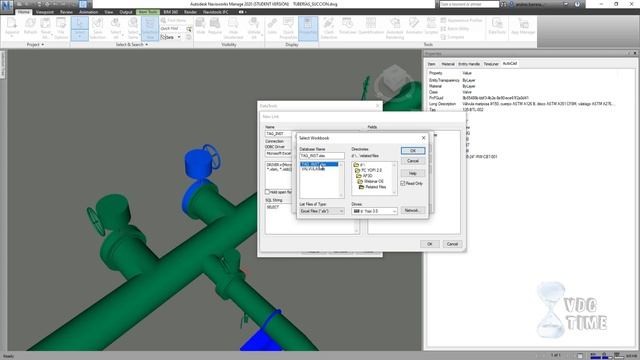This screenshot has width=640, height=360.
Task: Switch to the Output ribbon tab
Action: 126,12
